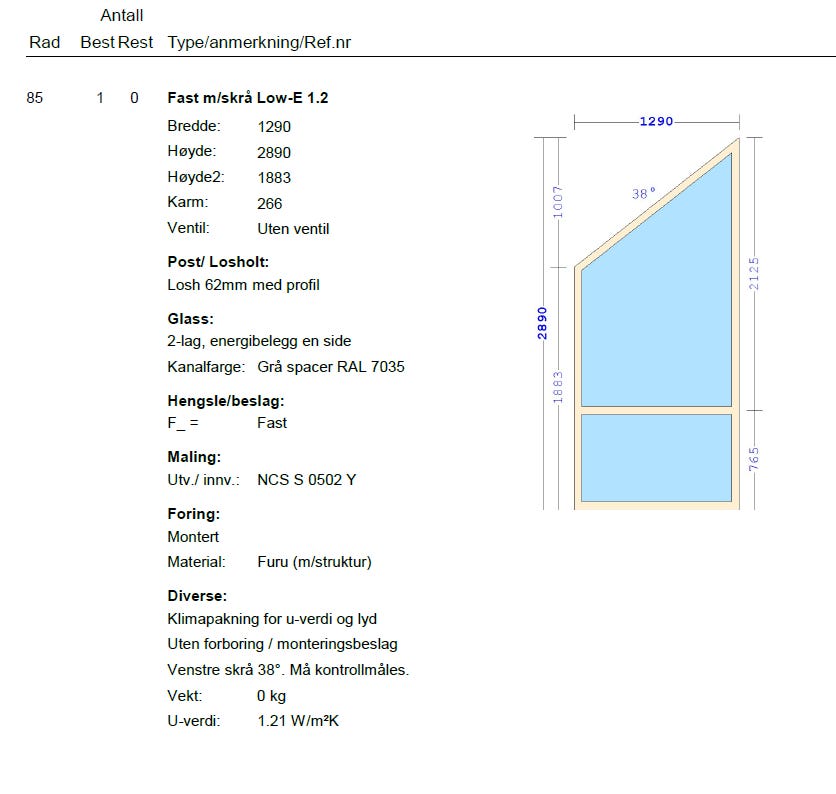
Task: Click the 1290 width dimension above drawing
Action: pos(656,121)
